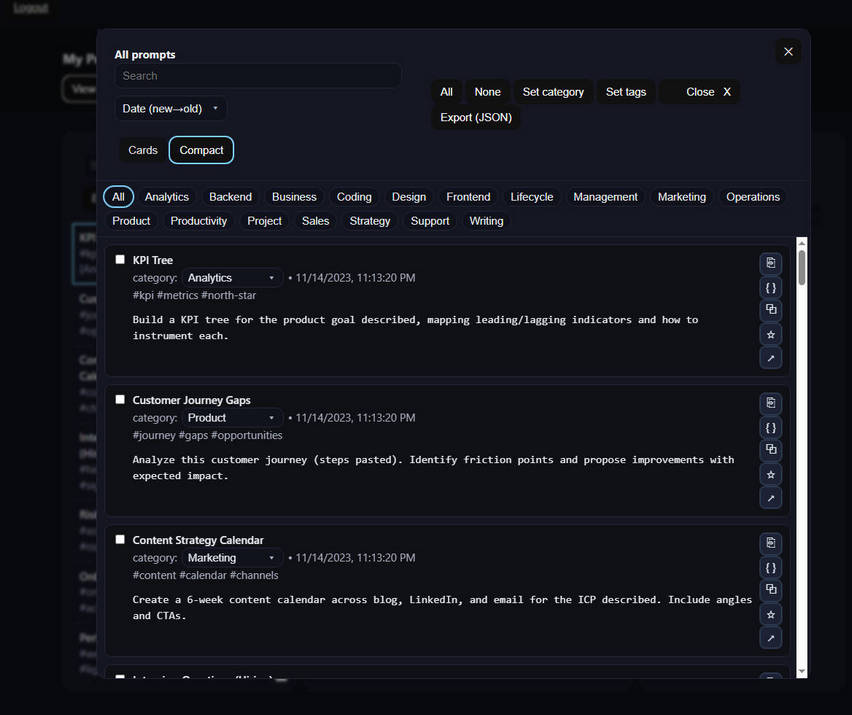Click the arrow icon on Content Strategy Calendar
This screenshot has height=715, width=852.
point(770,638)
